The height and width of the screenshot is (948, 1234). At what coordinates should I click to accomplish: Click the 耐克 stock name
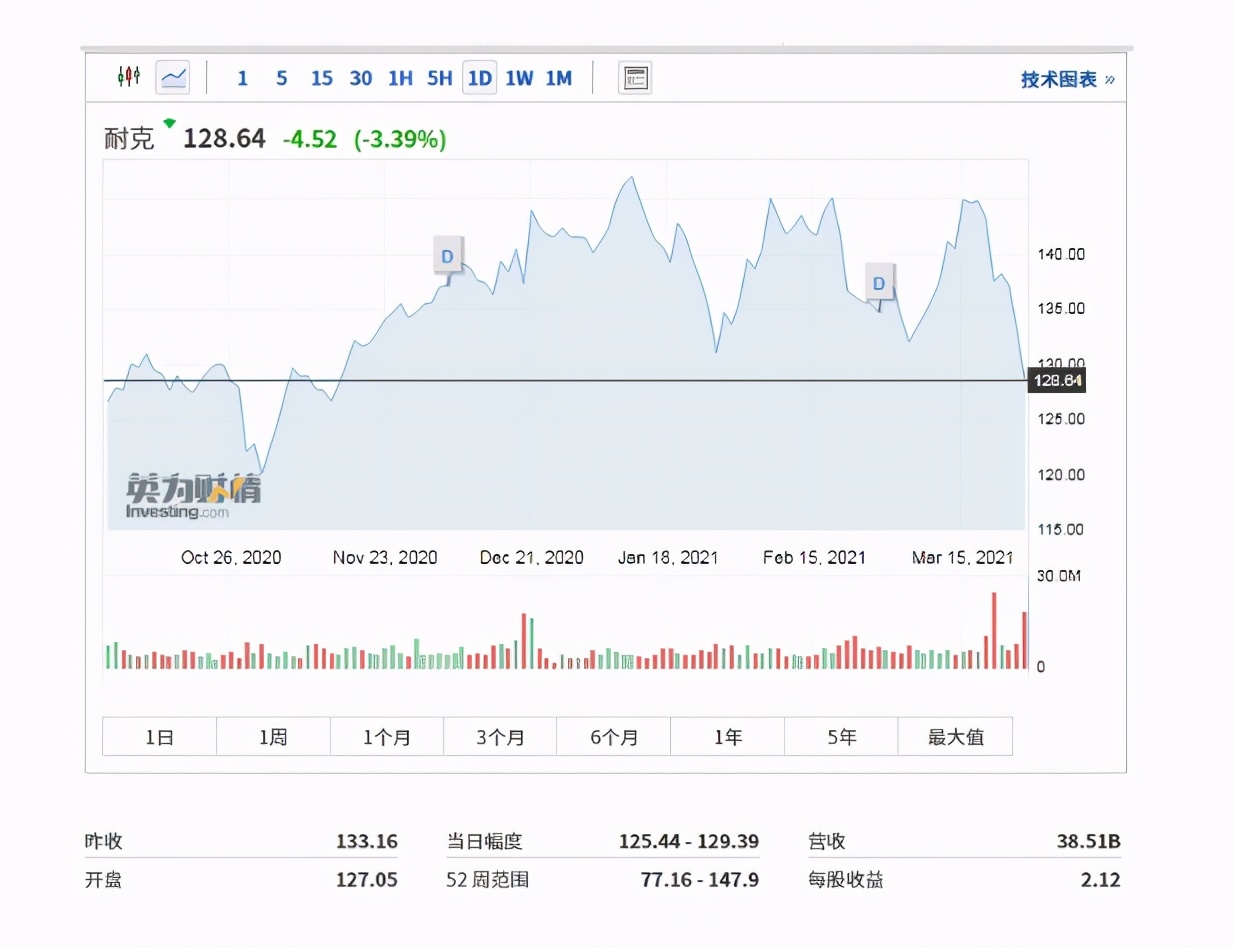click(130, 139)
